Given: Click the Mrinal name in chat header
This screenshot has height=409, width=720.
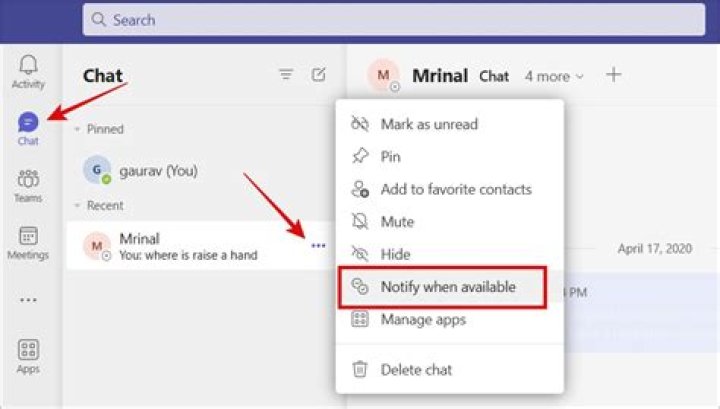Looking at the screenshot, I should click(x=440, y=76).
